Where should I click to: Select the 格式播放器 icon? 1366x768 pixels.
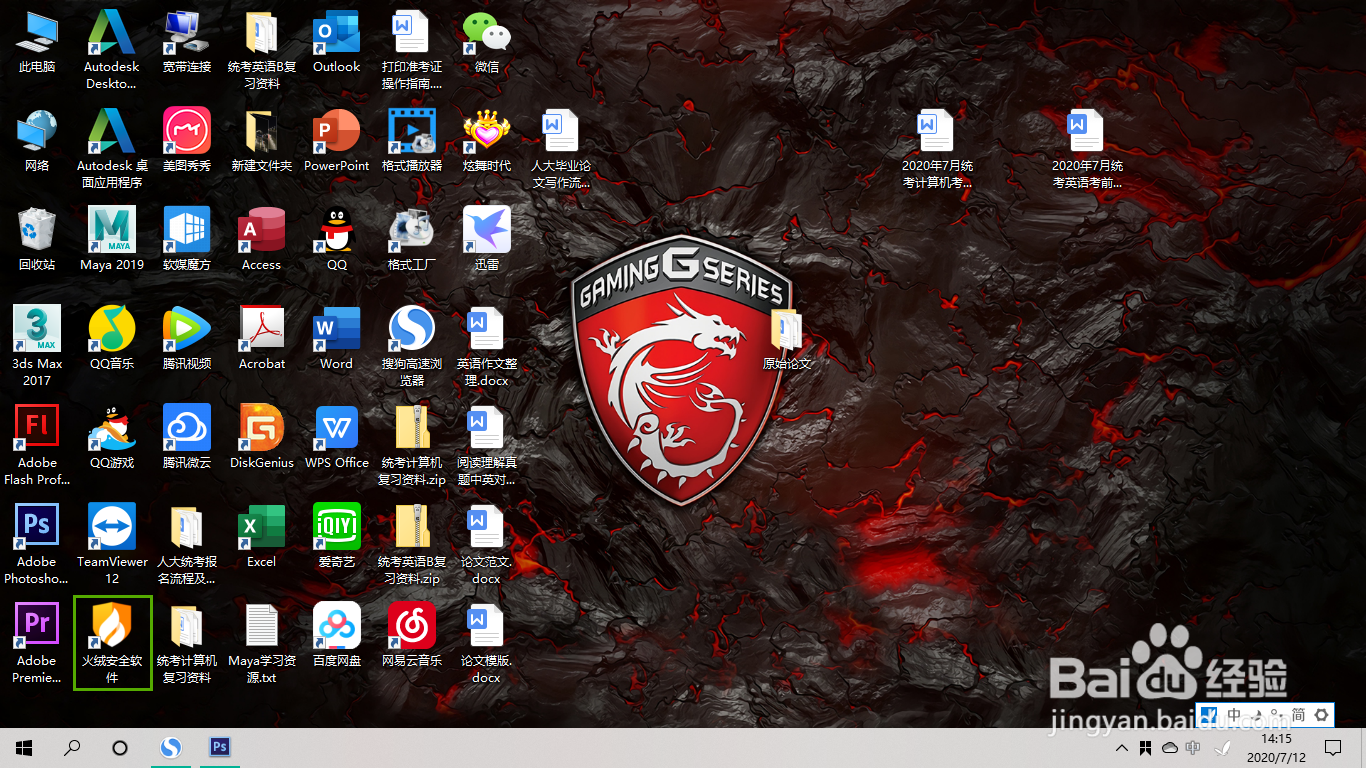tap(412, 141)
